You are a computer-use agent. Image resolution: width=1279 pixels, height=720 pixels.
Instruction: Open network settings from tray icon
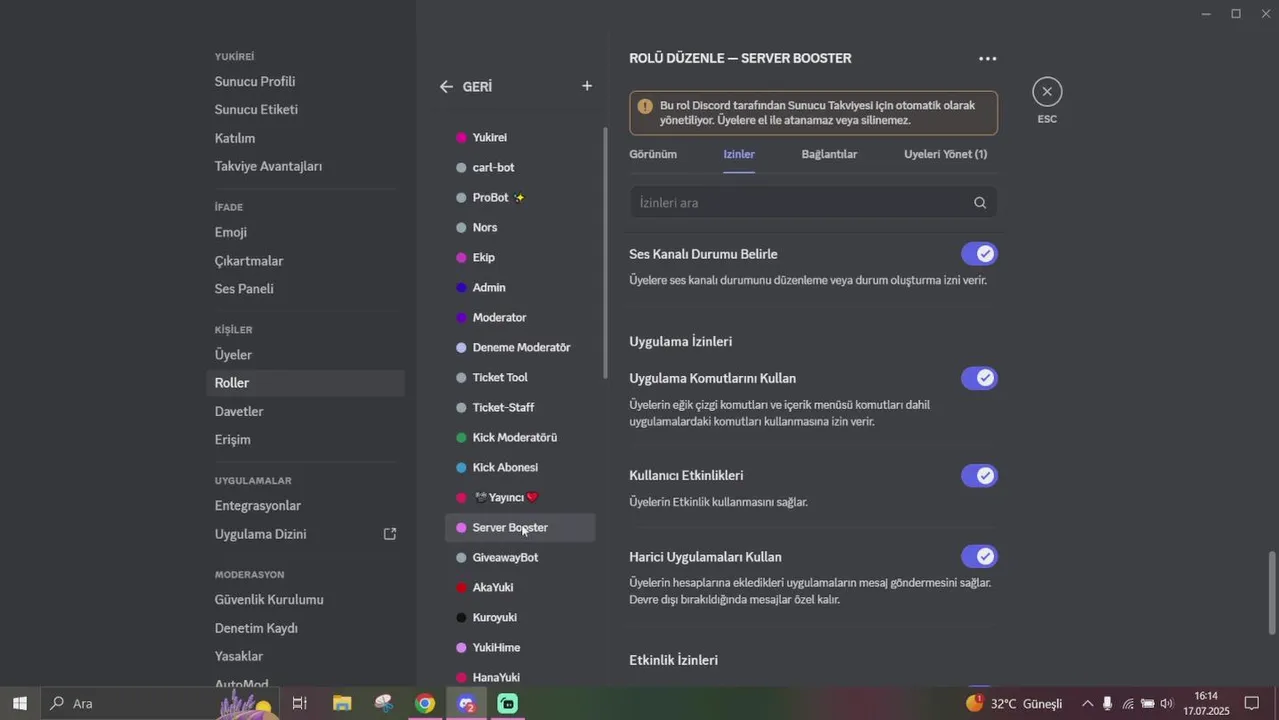[1128, 703]
